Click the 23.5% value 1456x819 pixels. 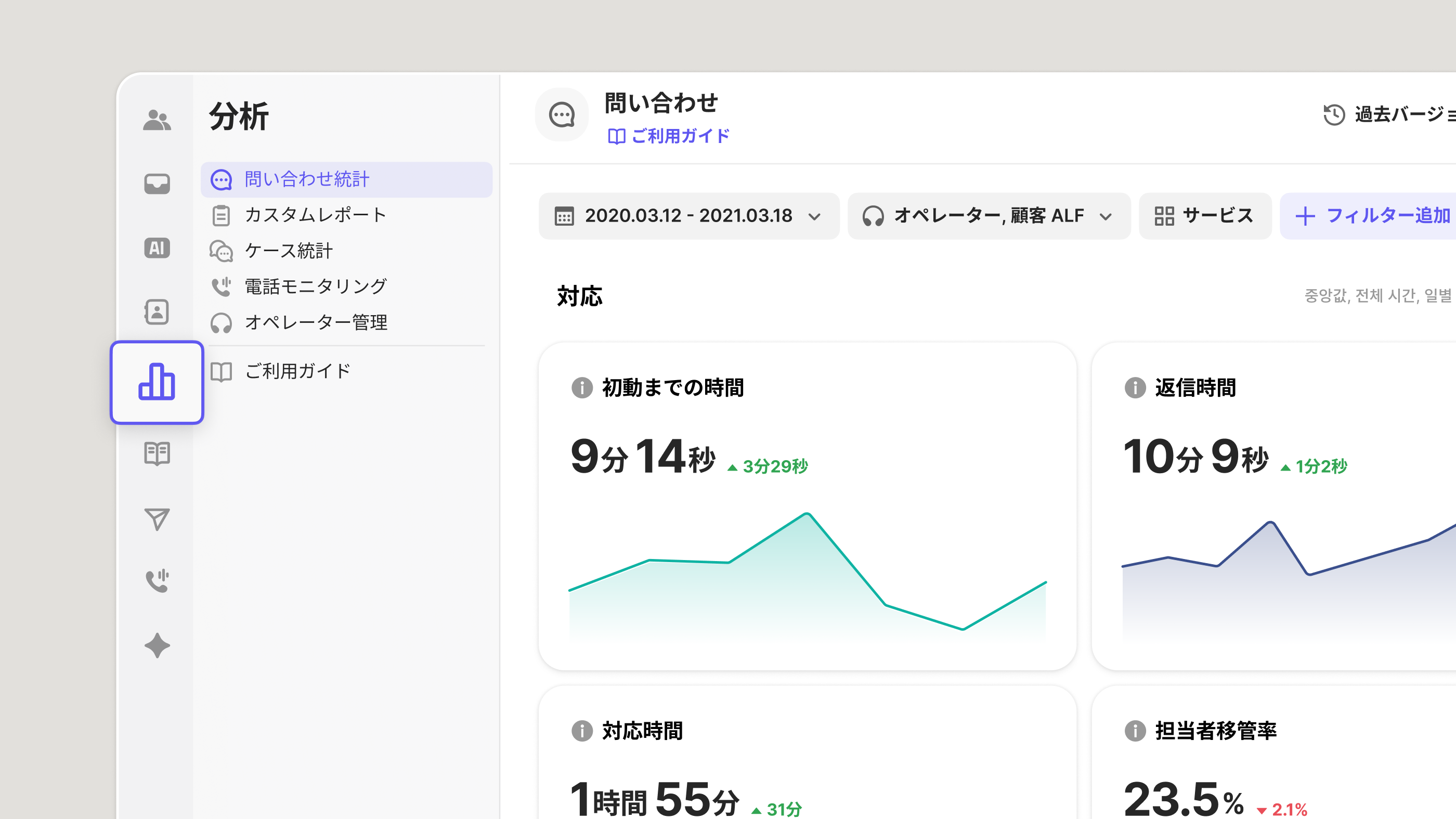(x=1184, y=799)
